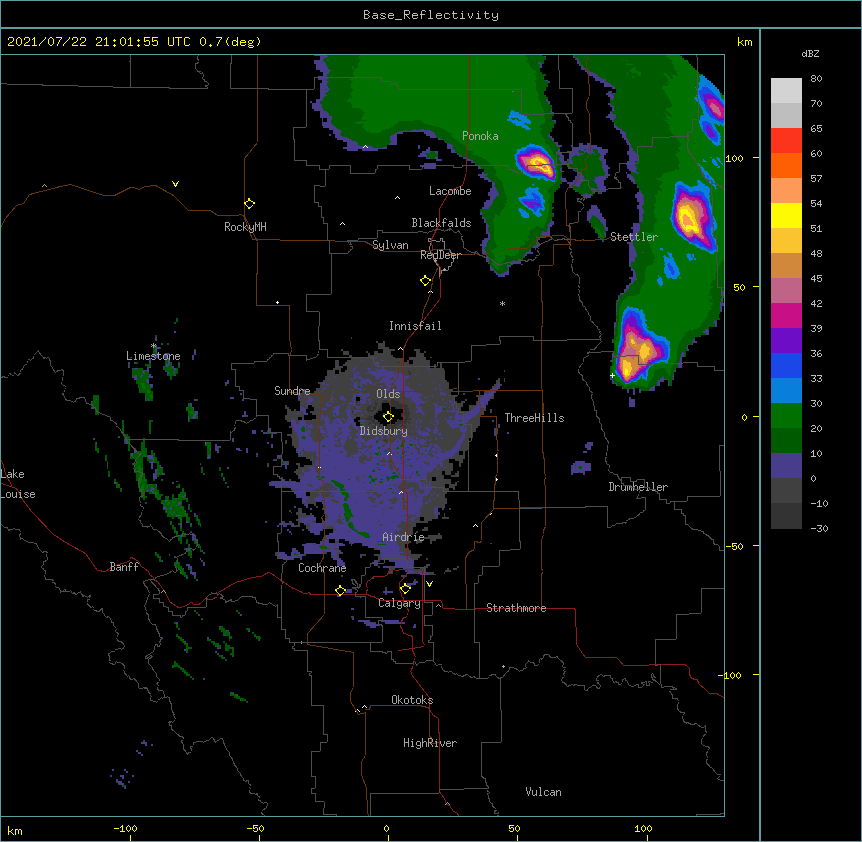The image size is (862, 842).
Task: Click the Calgary label
Action: coord(399,603)
